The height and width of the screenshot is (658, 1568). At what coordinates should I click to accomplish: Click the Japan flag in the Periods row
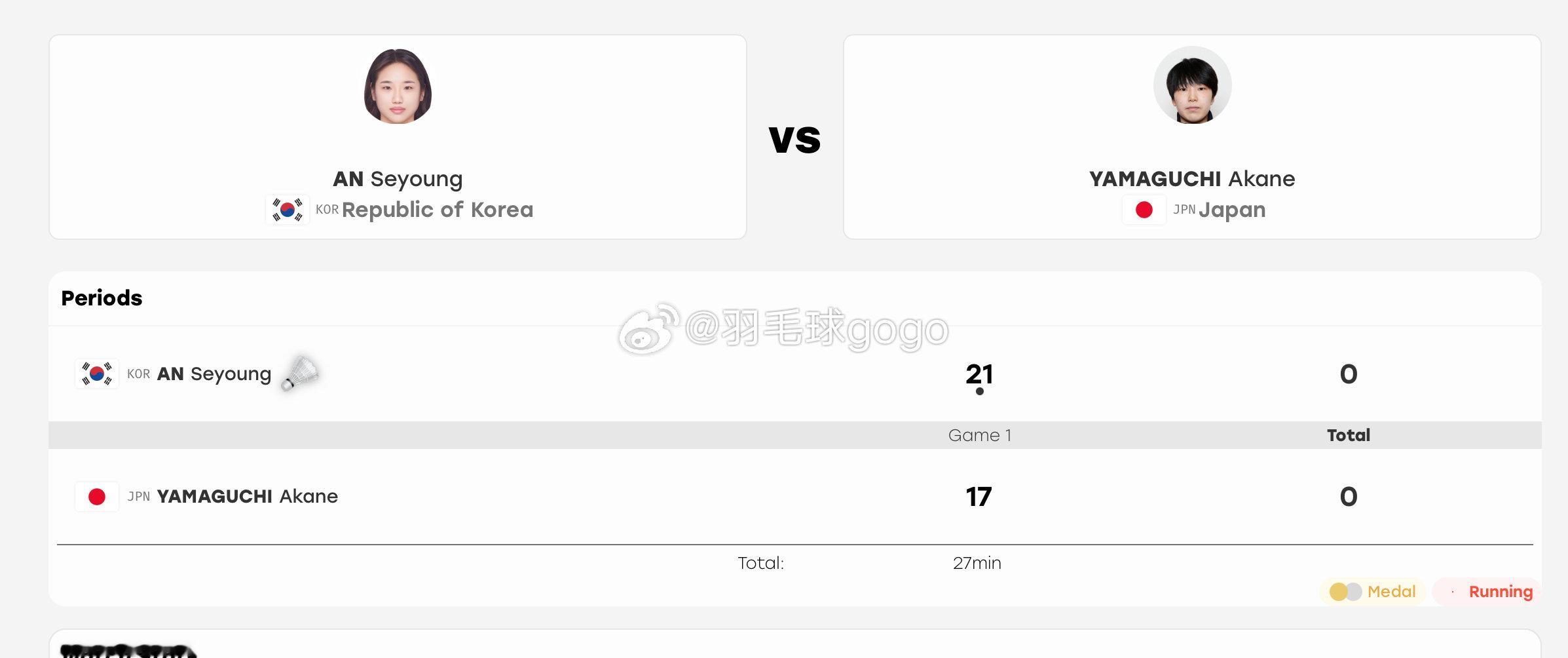[x=97, y=497]
